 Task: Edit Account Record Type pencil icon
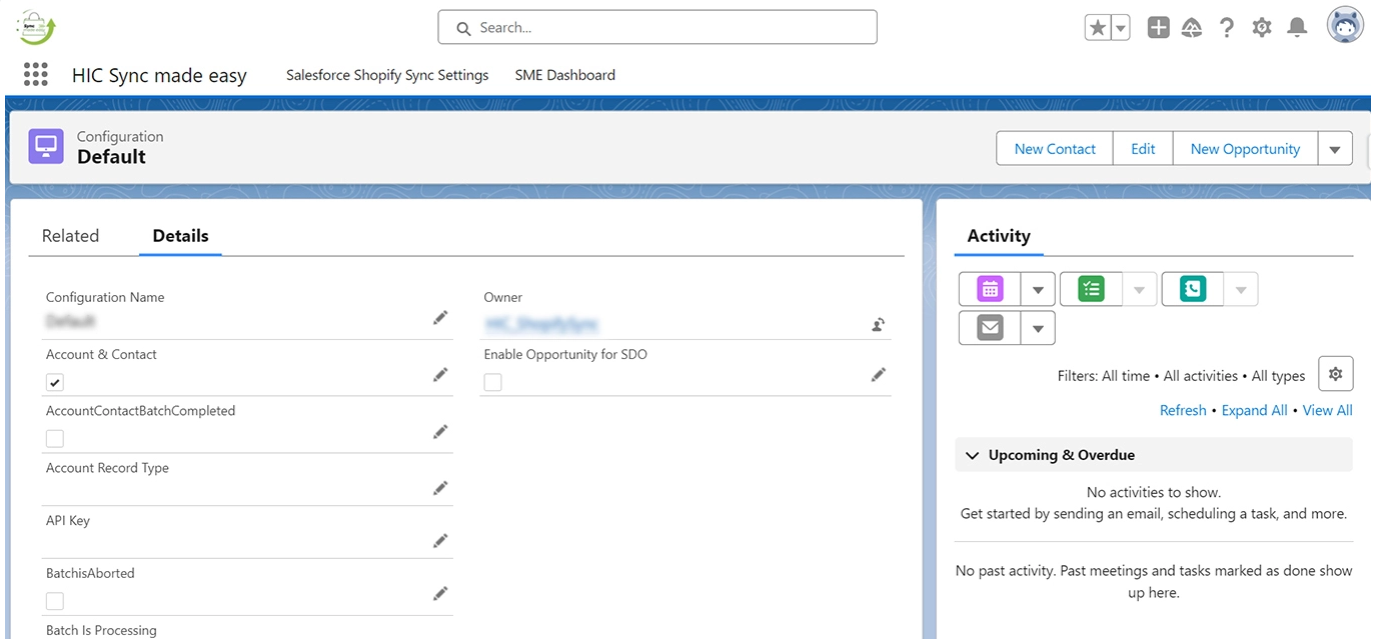(440, 488)
